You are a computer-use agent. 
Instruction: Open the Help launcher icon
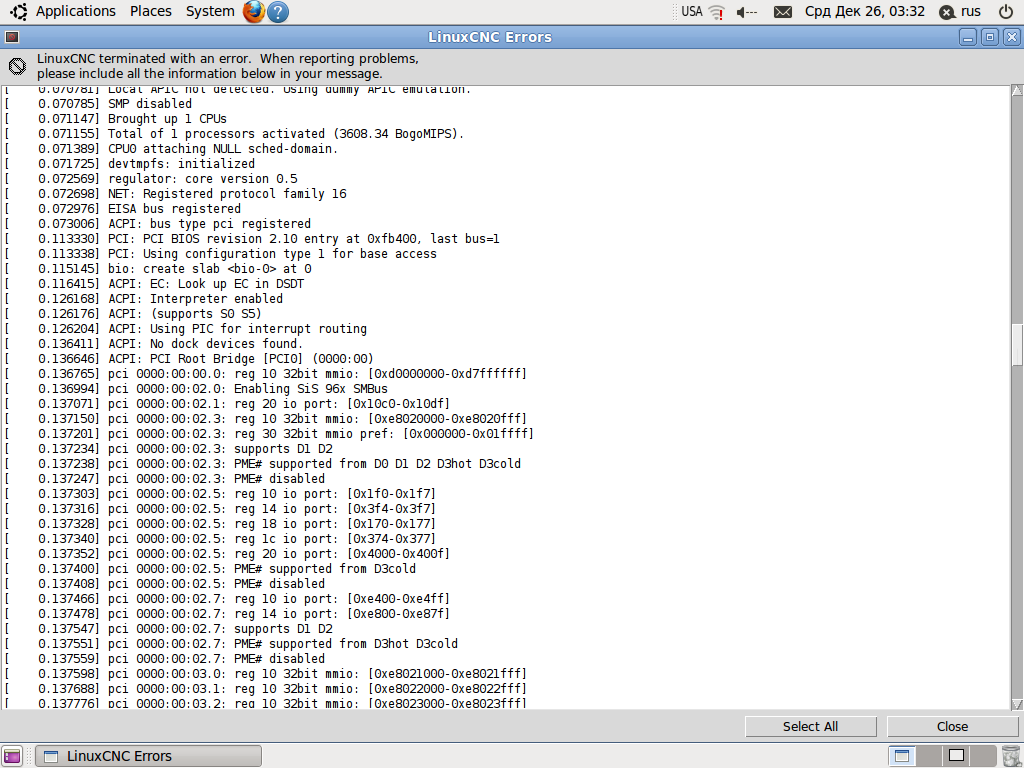[x=278, y=12]
